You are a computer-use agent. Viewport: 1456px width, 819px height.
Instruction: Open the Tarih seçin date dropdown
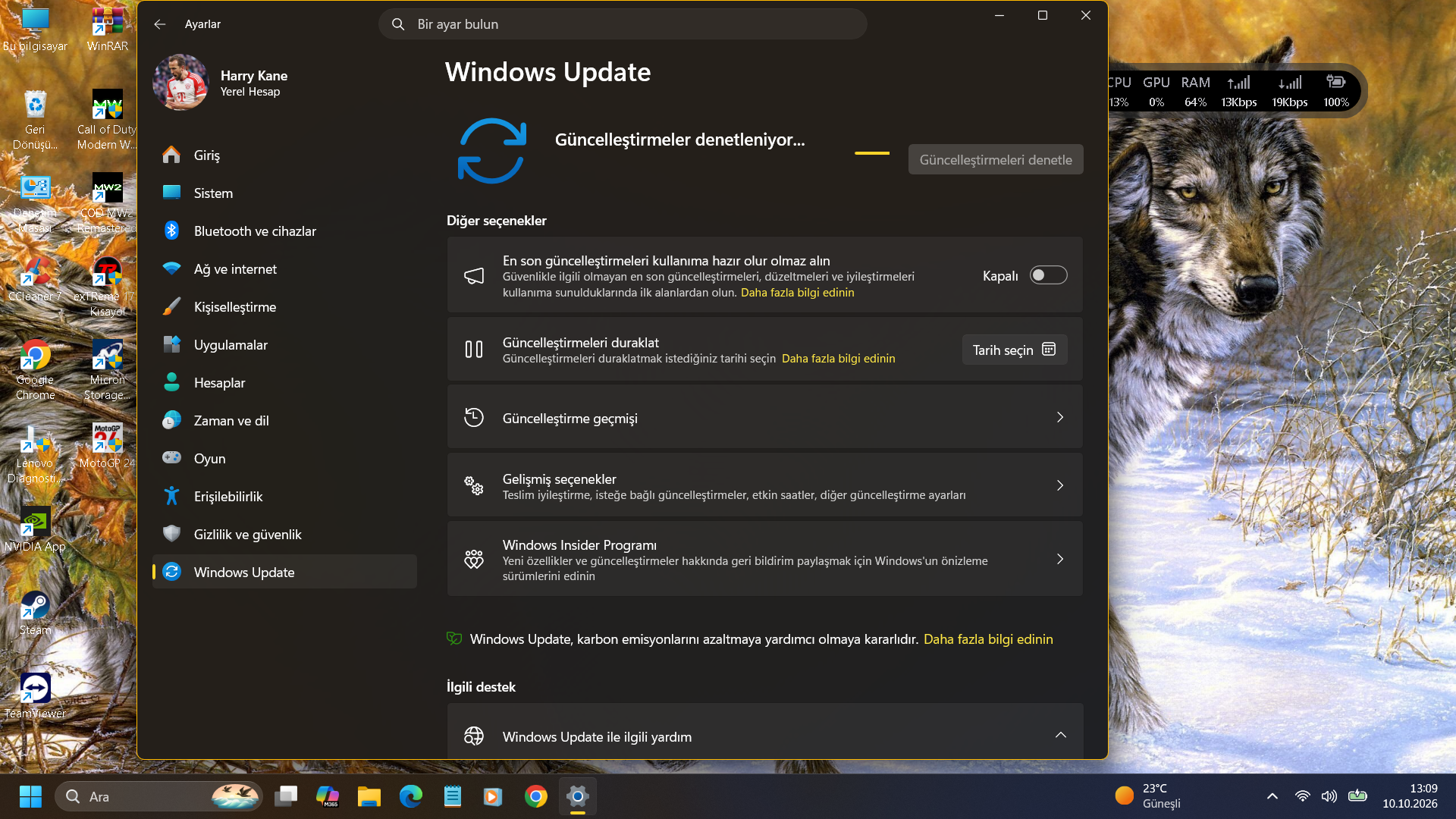tap(1015, 350)
